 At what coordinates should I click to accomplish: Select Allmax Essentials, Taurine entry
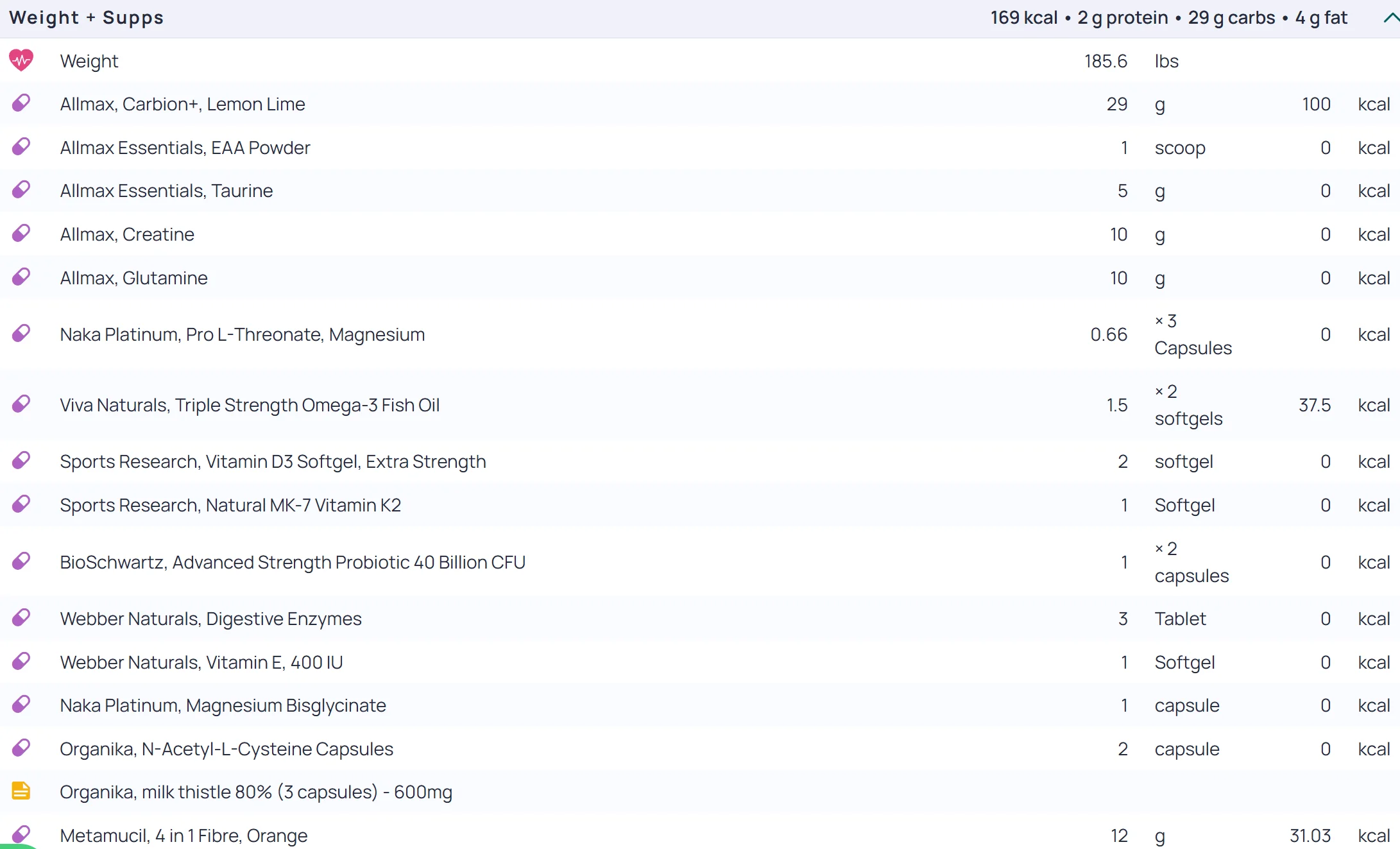coord(166,191)
